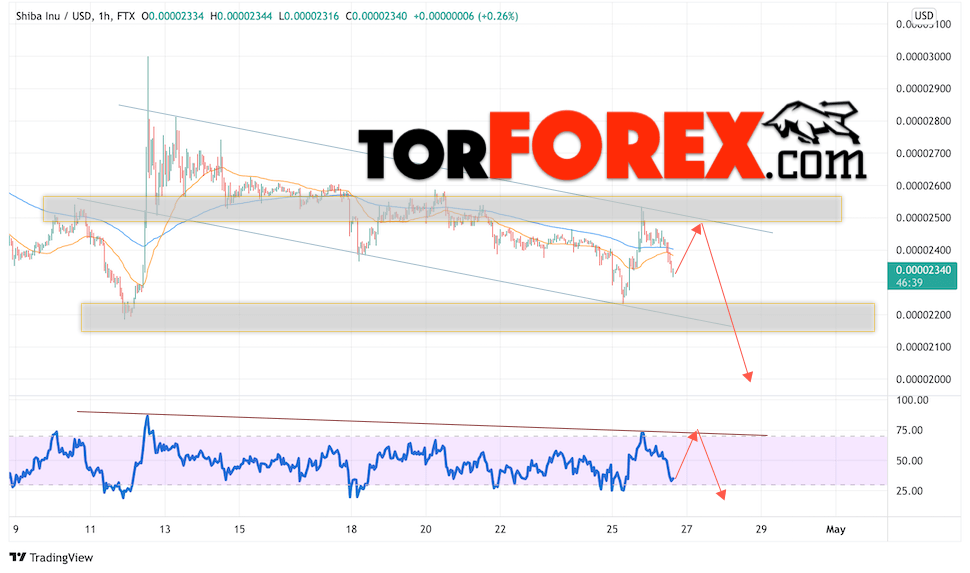Image resolution: width=970 pixels, height=573 pixels.
Task: Click the RSI 75.00 scale label
Action: [x=909, y=430]
